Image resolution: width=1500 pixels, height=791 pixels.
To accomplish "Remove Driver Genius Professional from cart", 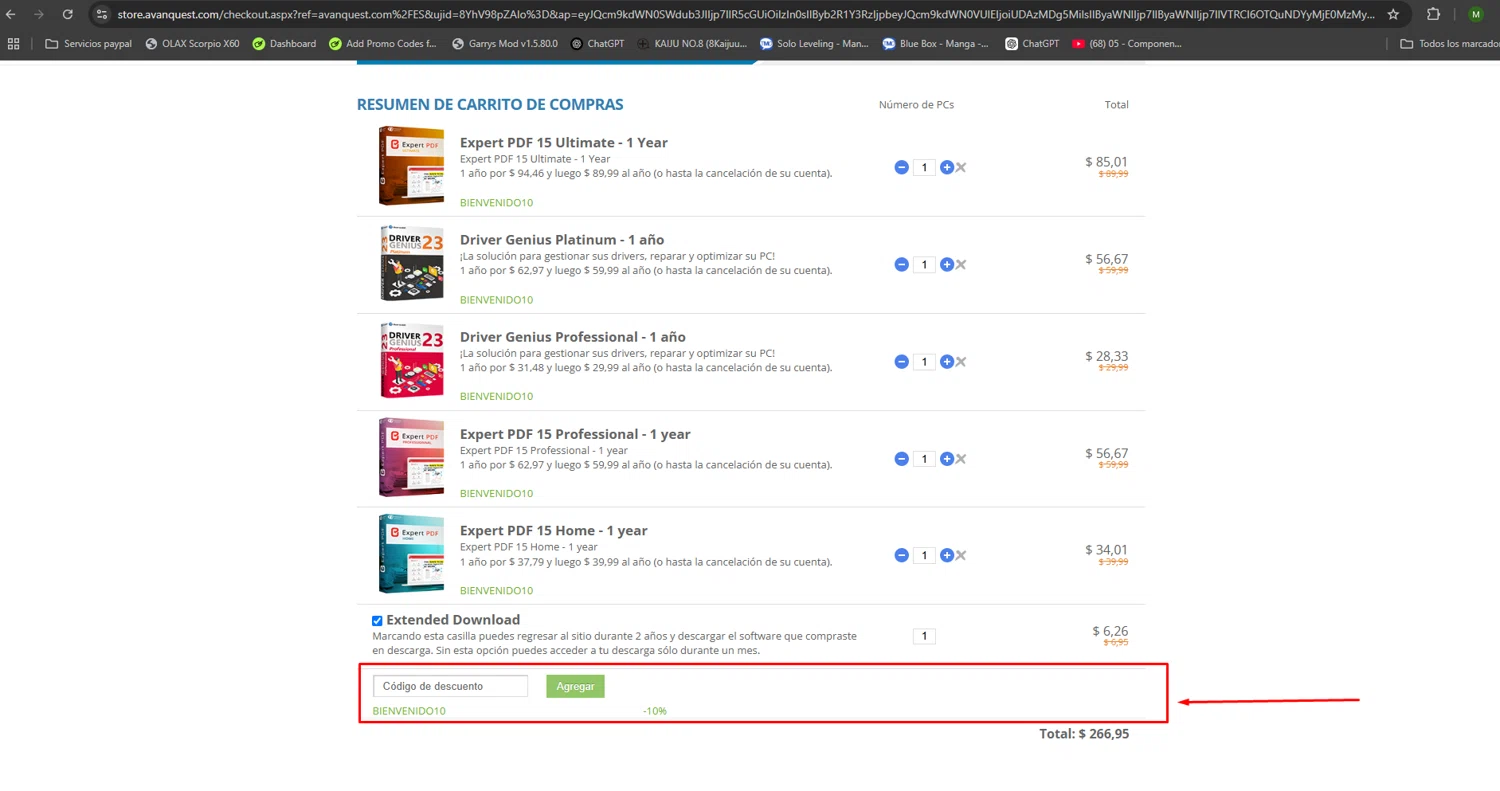I will tap(961, 361).
